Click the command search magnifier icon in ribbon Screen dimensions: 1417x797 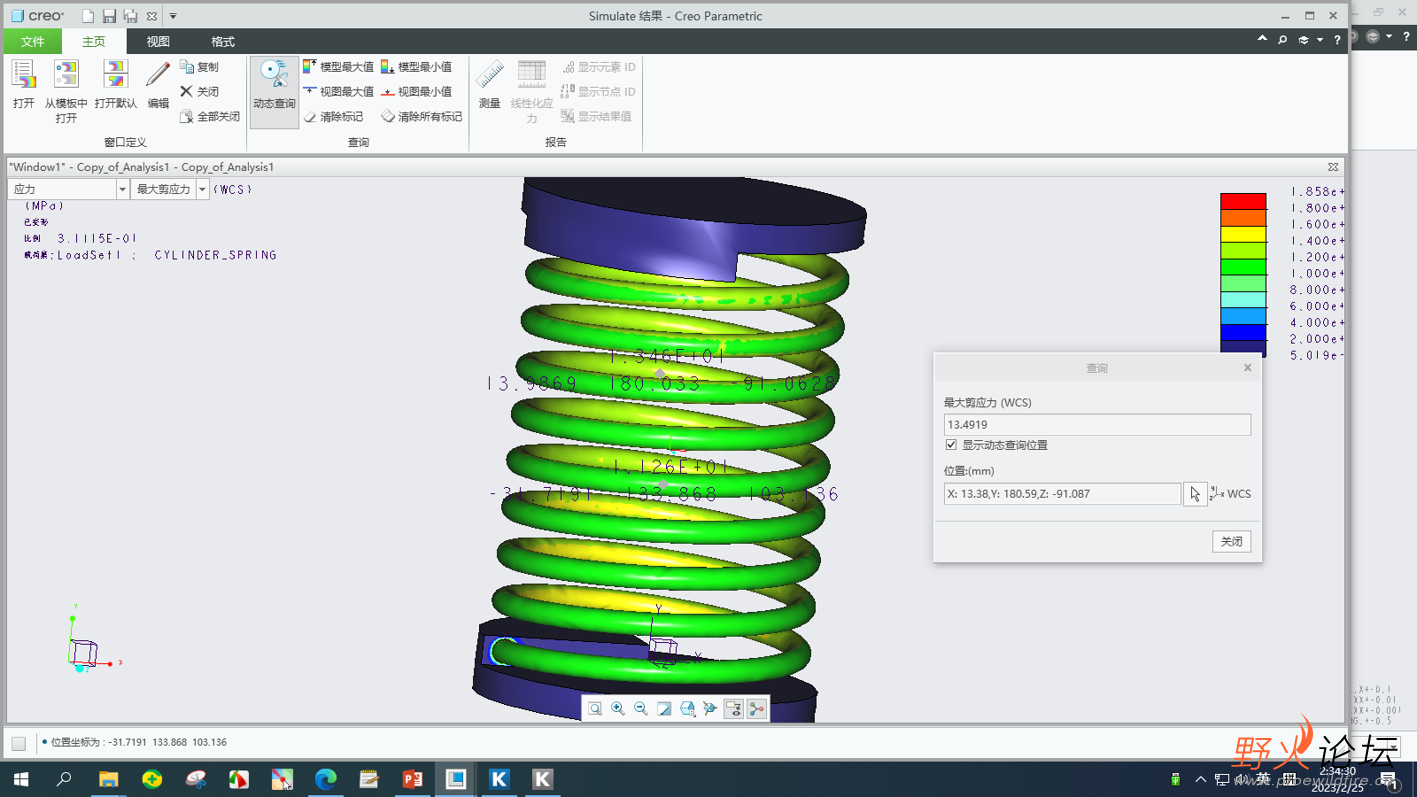point(1282,40)
